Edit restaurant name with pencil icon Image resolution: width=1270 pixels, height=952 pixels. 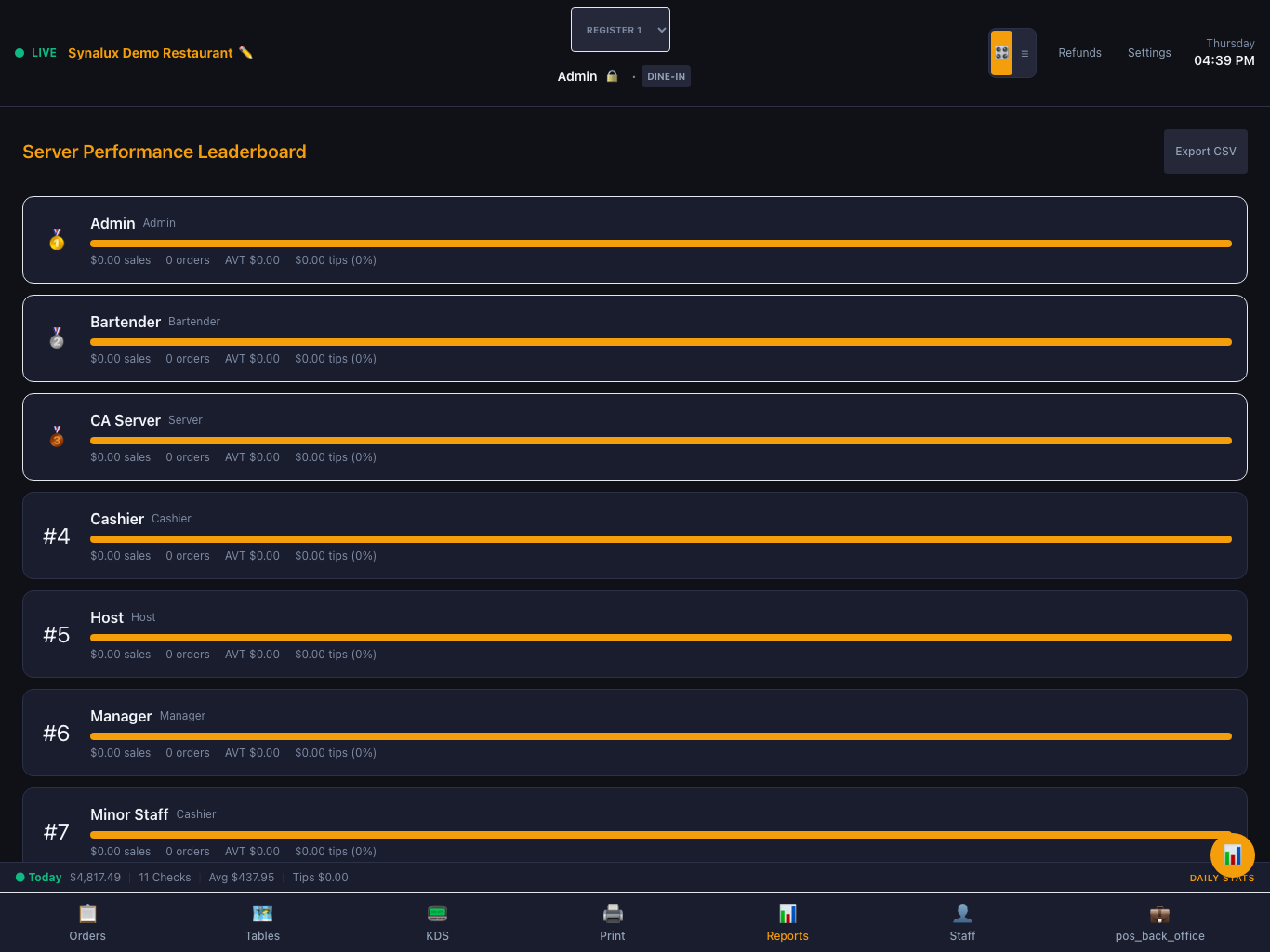coord(245,53)
